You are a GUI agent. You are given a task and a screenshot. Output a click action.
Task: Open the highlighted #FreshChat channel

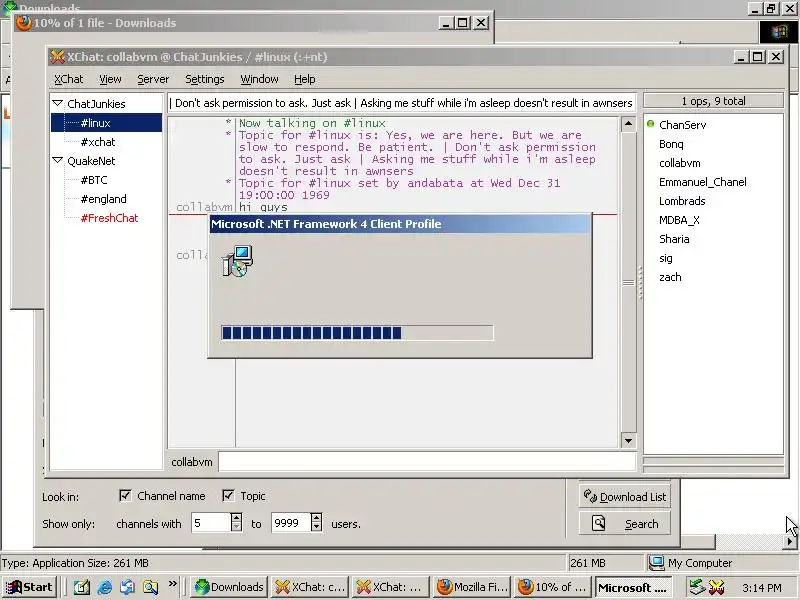coord(109,218)
